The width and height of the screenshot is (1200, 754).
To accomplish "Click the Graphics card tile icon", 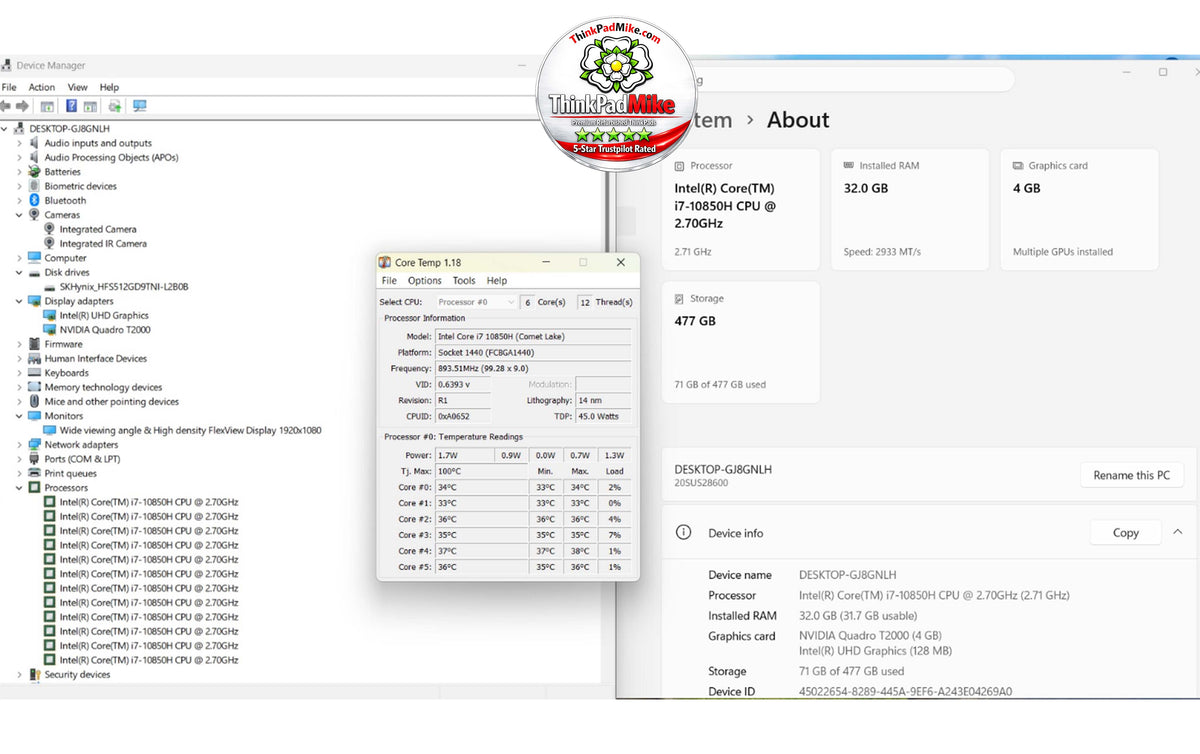I will (1018, 166).
